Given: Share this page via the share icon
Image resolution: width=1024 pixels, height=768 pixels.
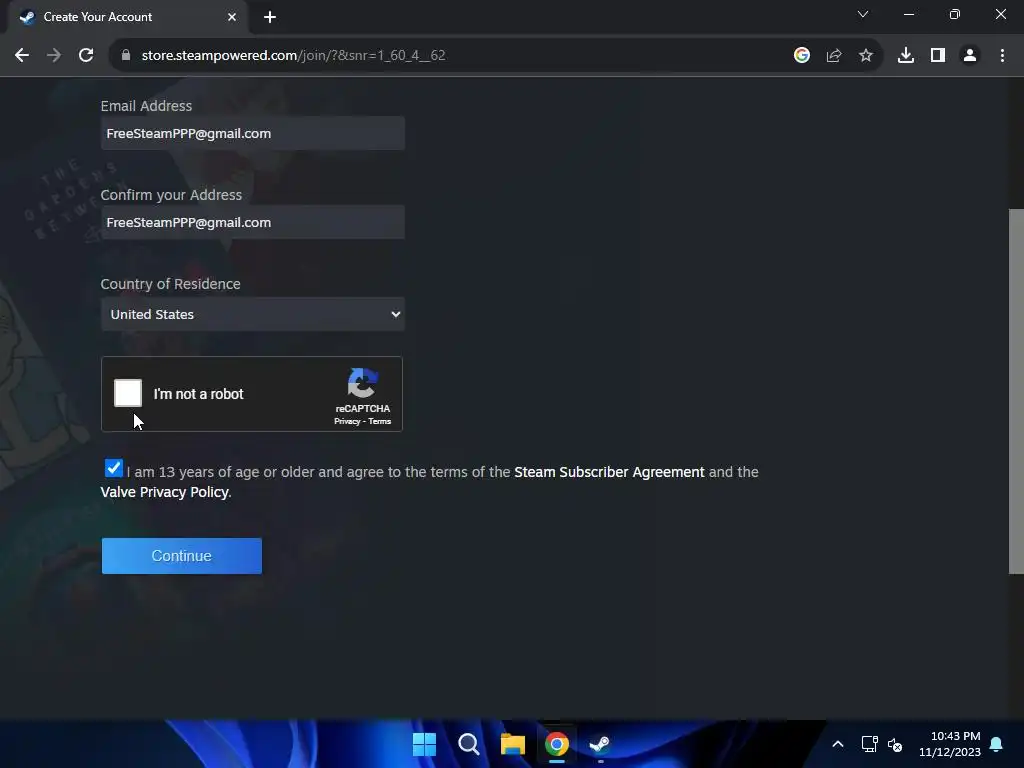Looking at the screenshot, I should (834, 56).
